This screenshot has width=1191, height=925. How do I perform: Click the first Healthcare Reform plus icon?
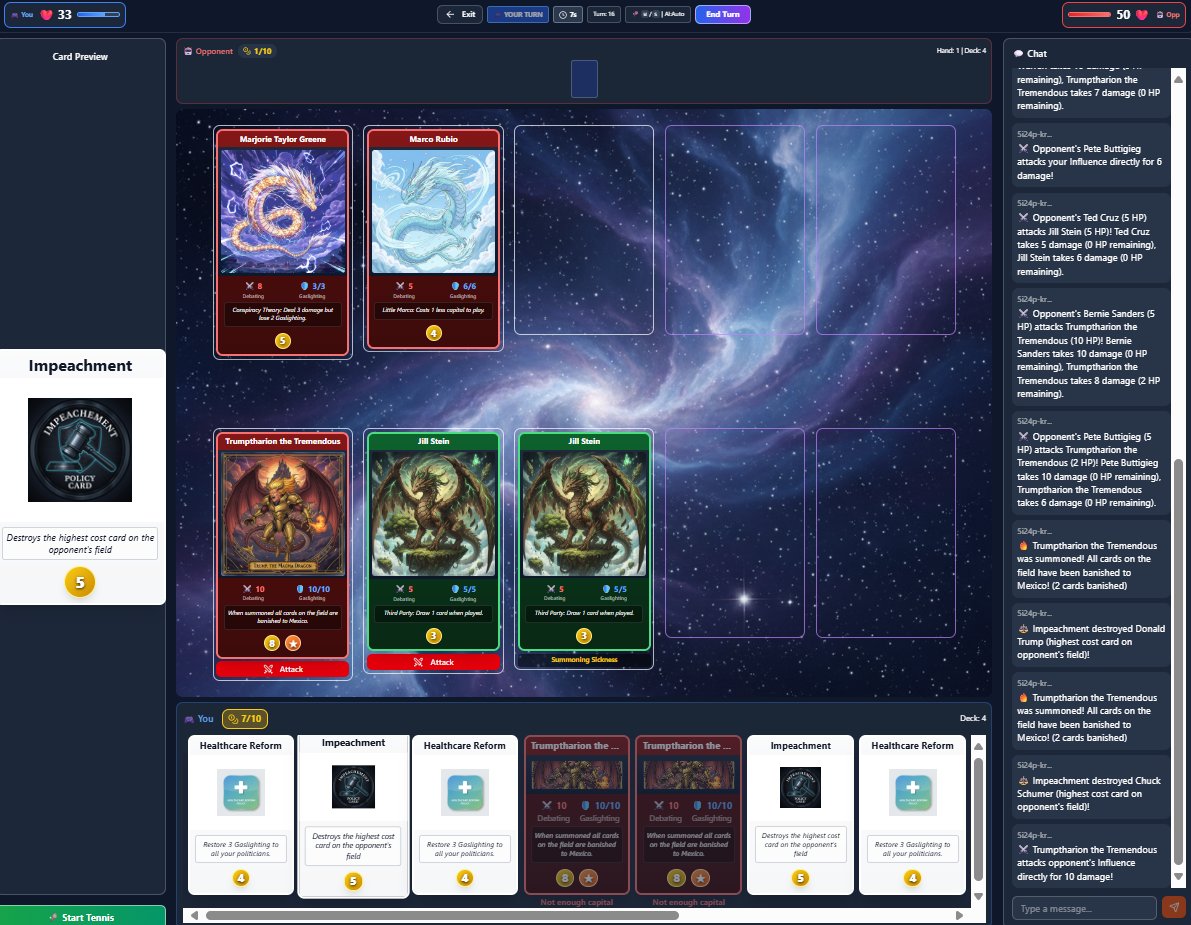pyautogui.click(x=241, y=792)
